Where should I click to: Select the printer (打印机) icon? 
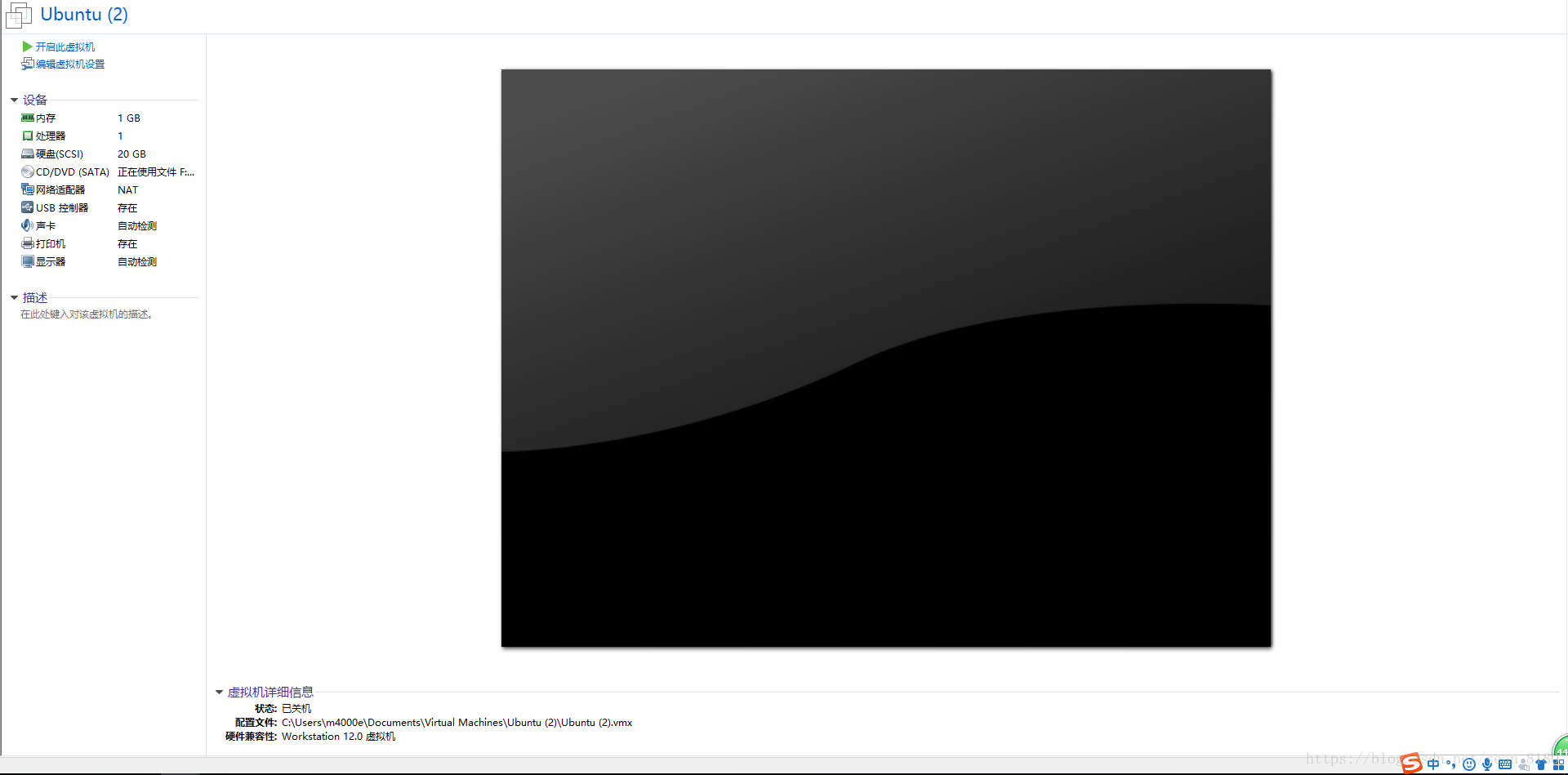28,243
